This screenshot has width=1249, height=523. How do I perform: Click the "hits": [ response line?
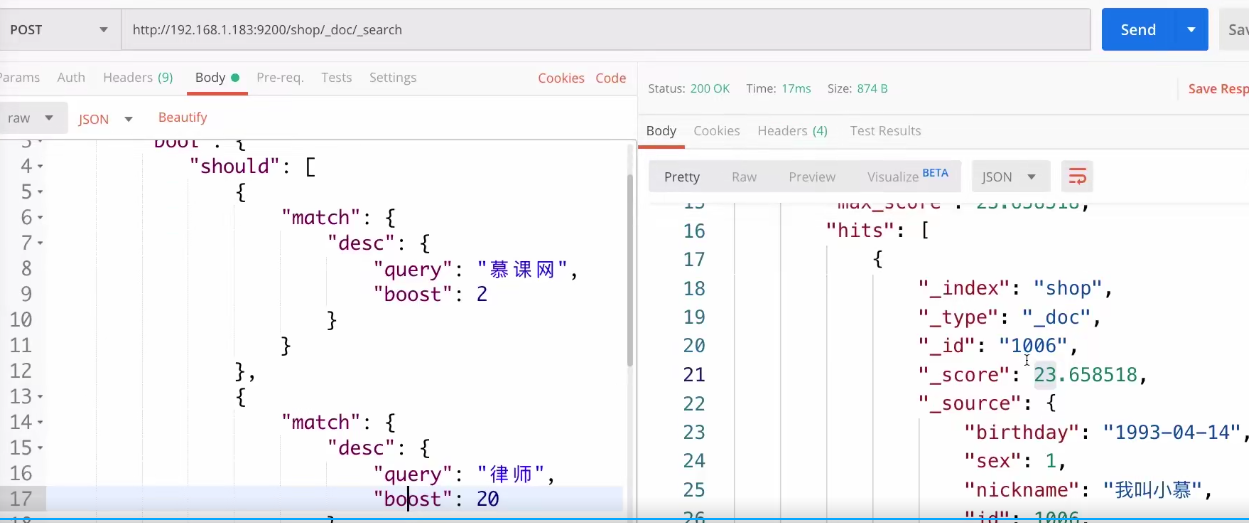click(878, 231)
